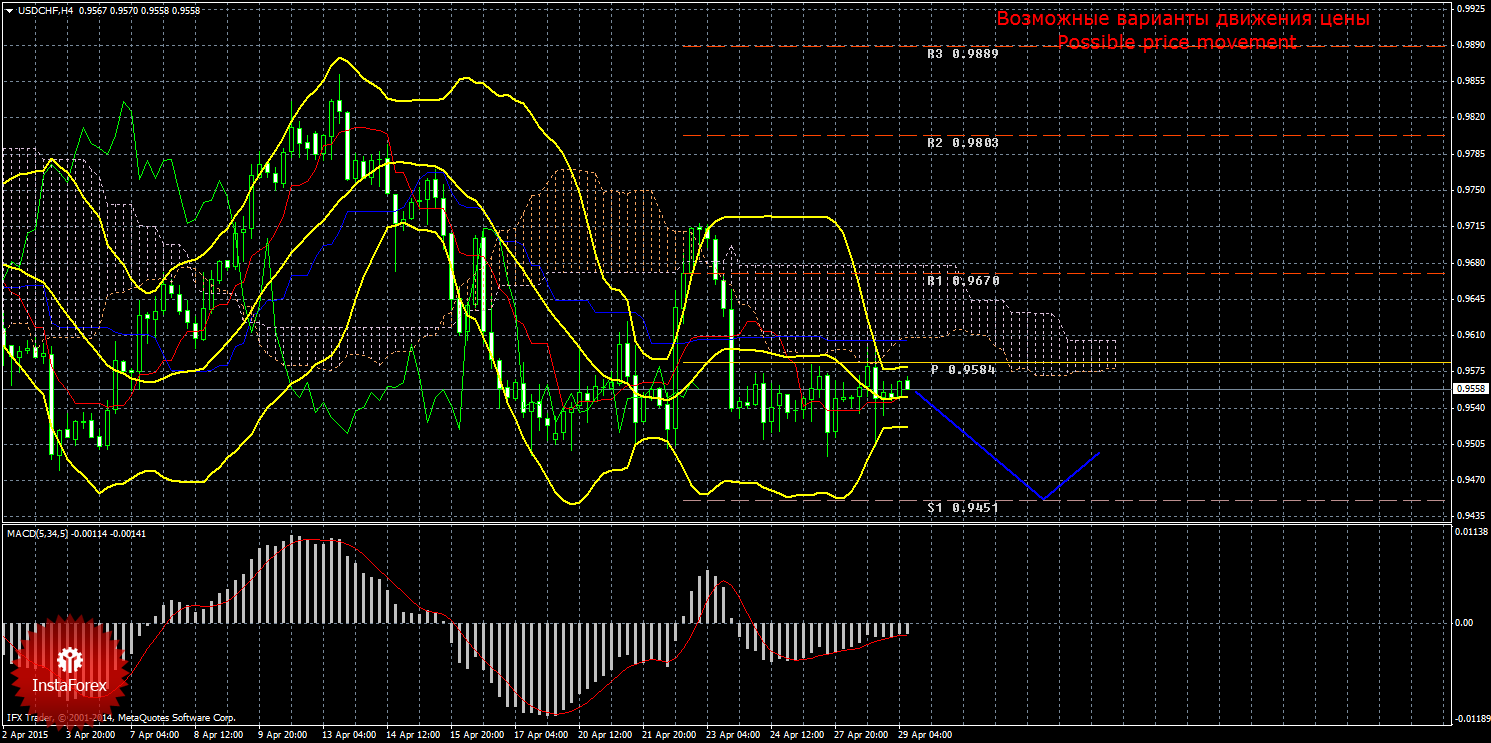Image resolution: width=1491 pixels, height=743 pixels.
Task: Click the current price tag 0.9558
Action: [1470, 389]
